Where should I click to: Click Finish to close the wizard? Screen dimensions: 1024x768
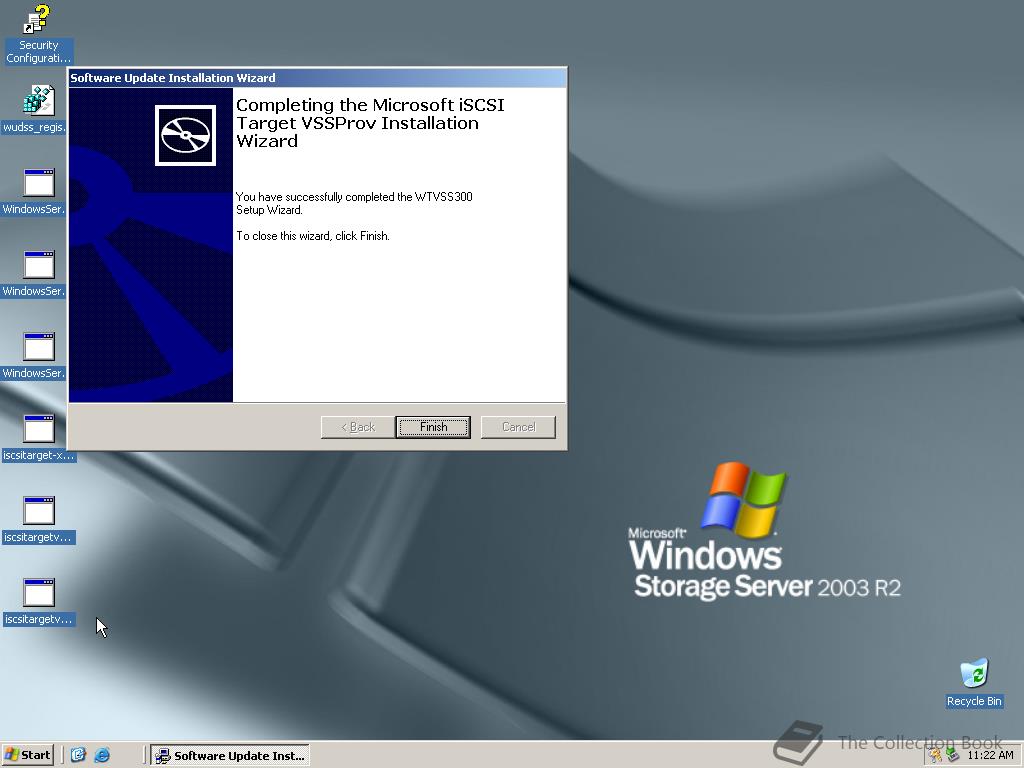click(x=433, y=427)
